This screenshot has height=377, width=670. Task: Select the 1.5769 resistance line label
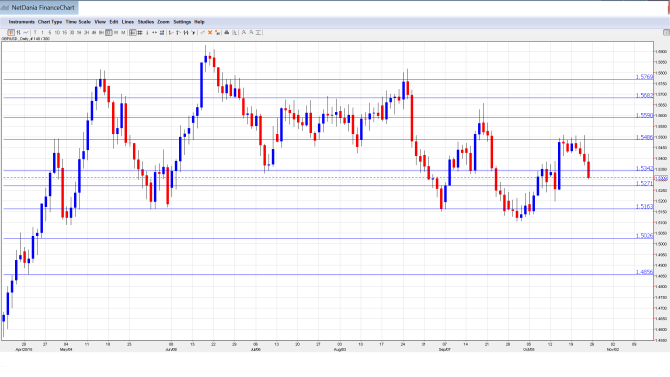[x=644, y=77]
